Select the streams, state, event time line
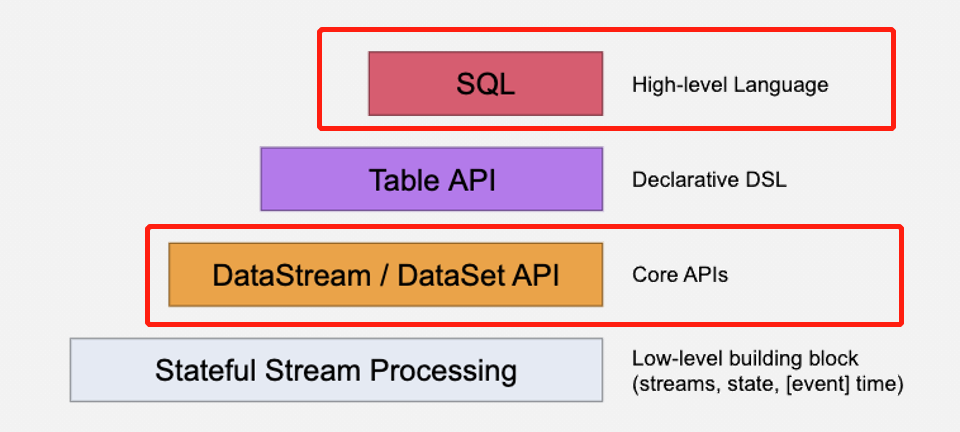The image size is (960, 432). pos(767,382)
